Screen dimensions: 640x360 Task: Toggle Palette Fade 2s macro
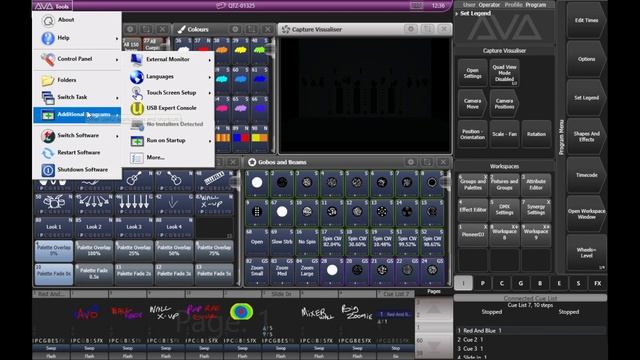tap(134, 273)
